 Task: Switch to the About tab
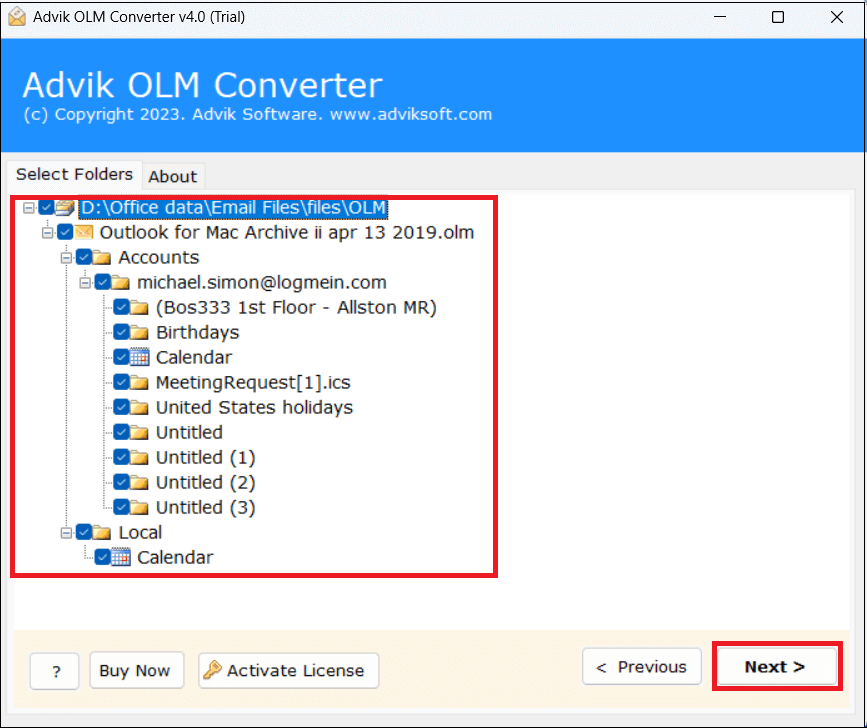coord(172,176)
